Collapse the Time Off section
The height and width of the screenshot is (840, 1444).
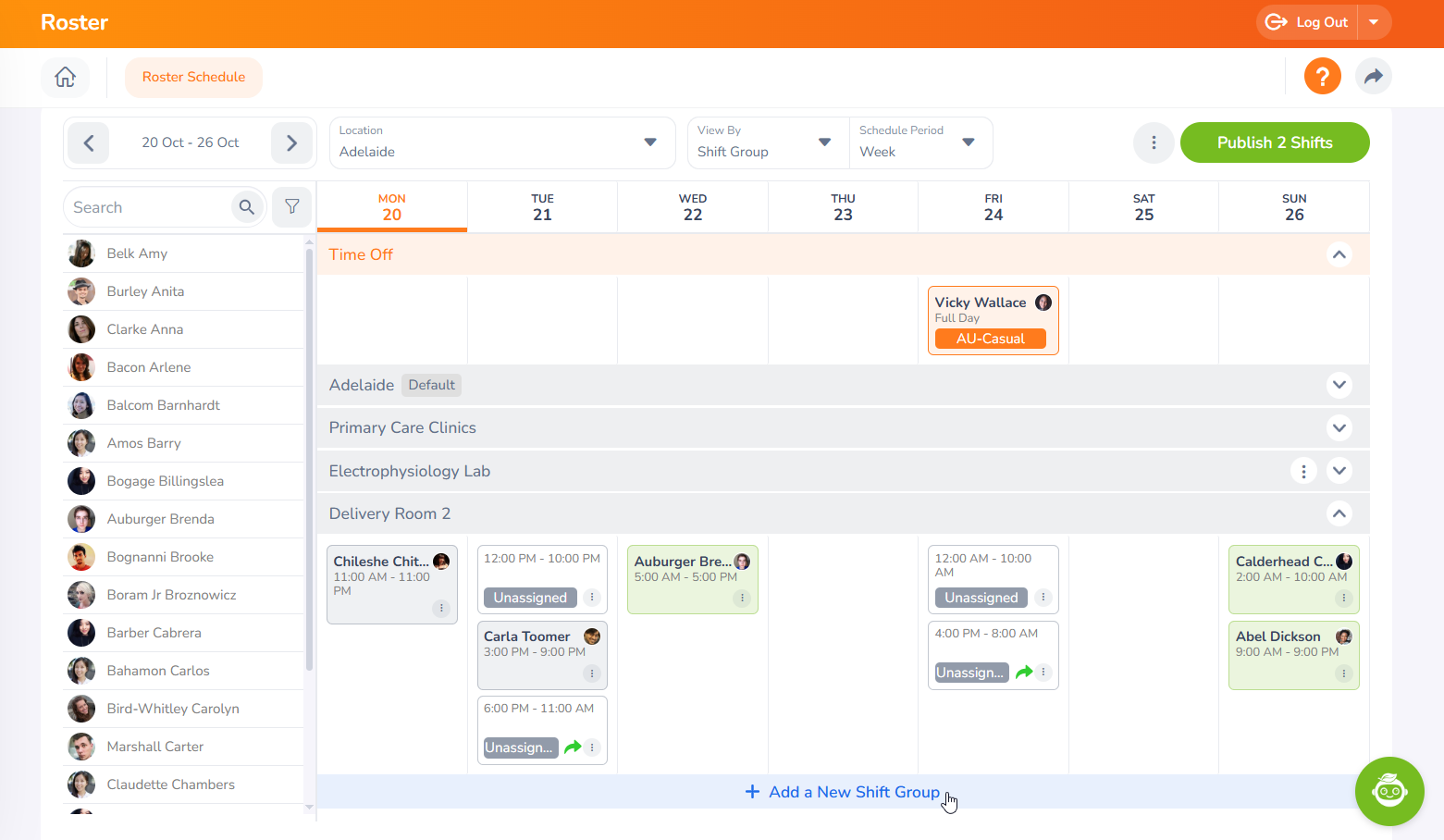tap(1339, 254)
